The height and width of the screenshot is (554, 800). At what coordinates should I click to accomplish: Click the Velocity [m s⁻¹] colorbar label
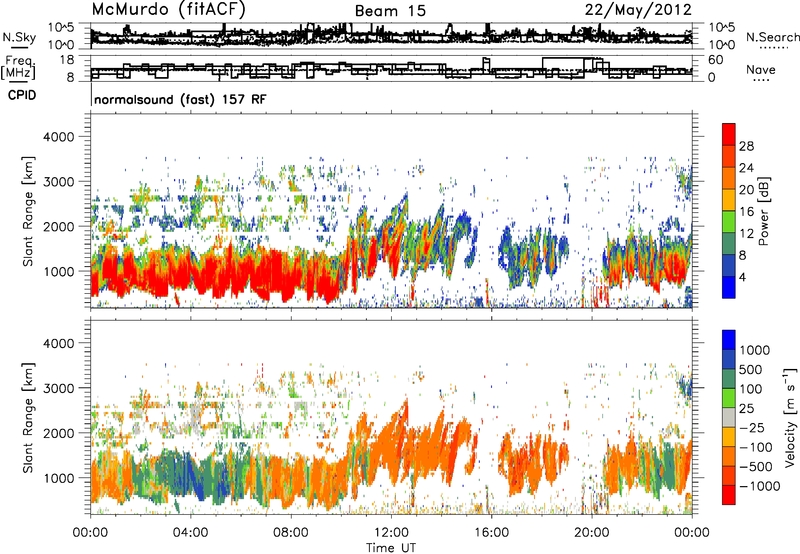[x=789, y=417]
